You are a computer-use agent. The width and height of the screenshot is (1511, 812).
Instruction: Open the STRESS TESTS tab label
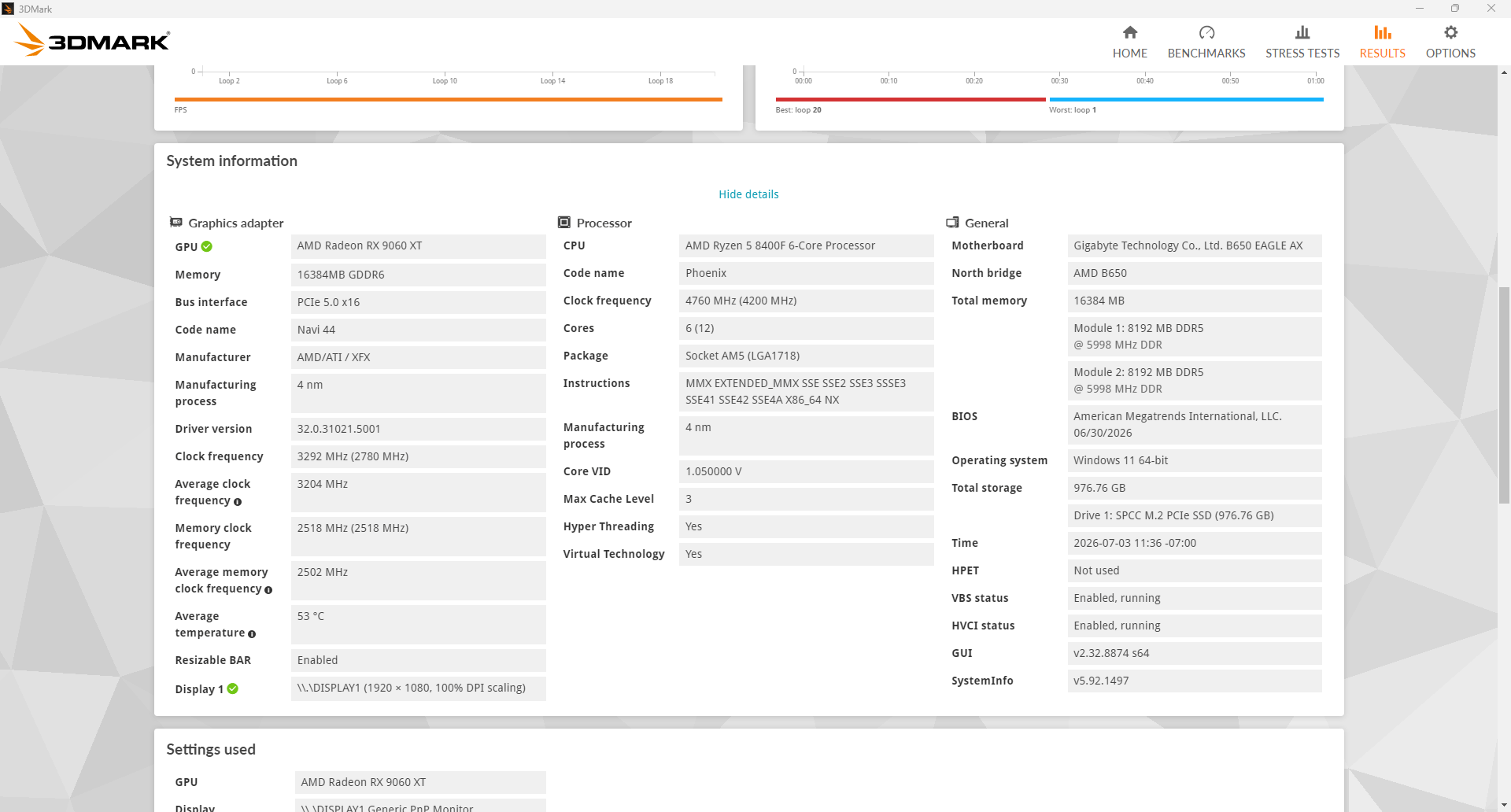click(x=1302, y=54)
